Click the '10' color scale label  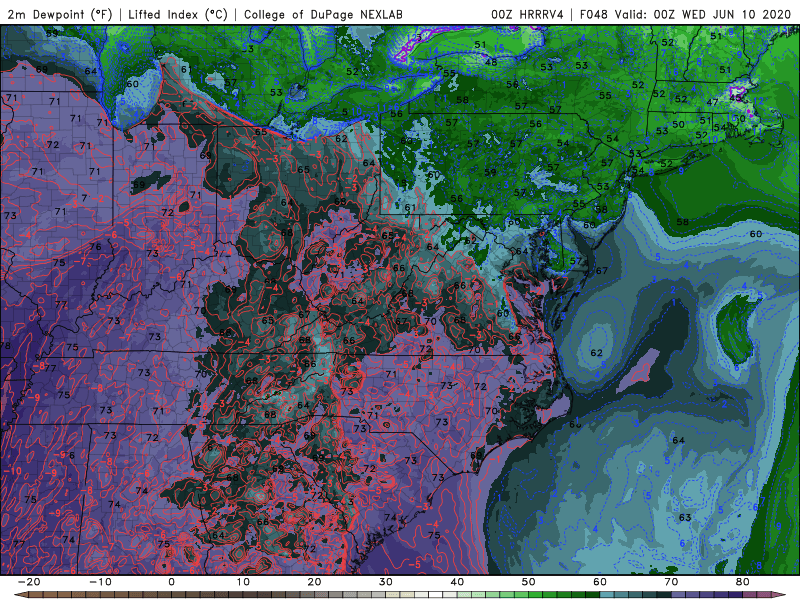(243, 582)
